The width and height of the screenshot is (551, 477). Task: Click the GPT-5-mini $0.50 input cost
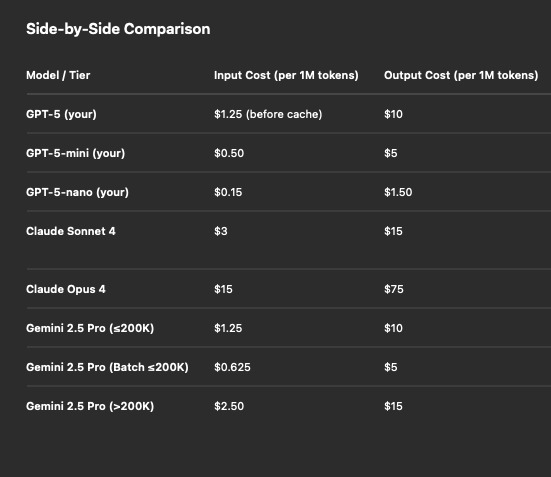[229, 153]
